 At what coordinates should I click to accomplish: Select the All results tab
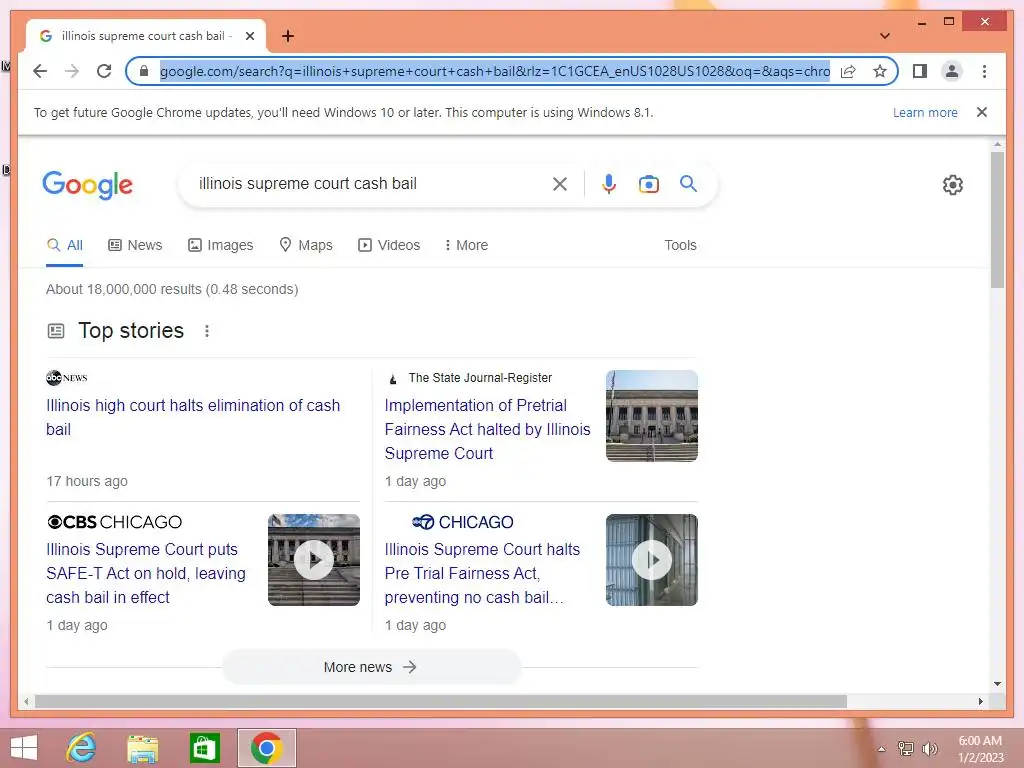point(65,246)
